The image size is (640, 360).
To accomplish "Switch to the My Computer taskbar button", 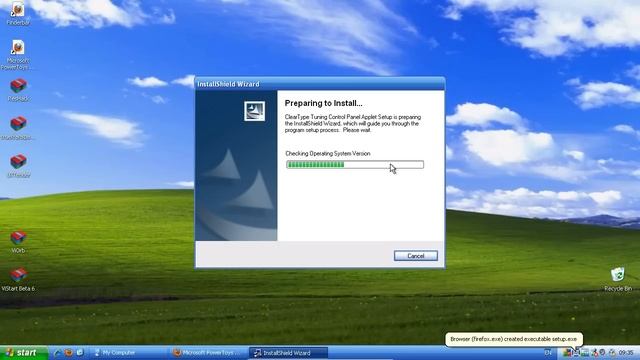I will tap(128, 353).
